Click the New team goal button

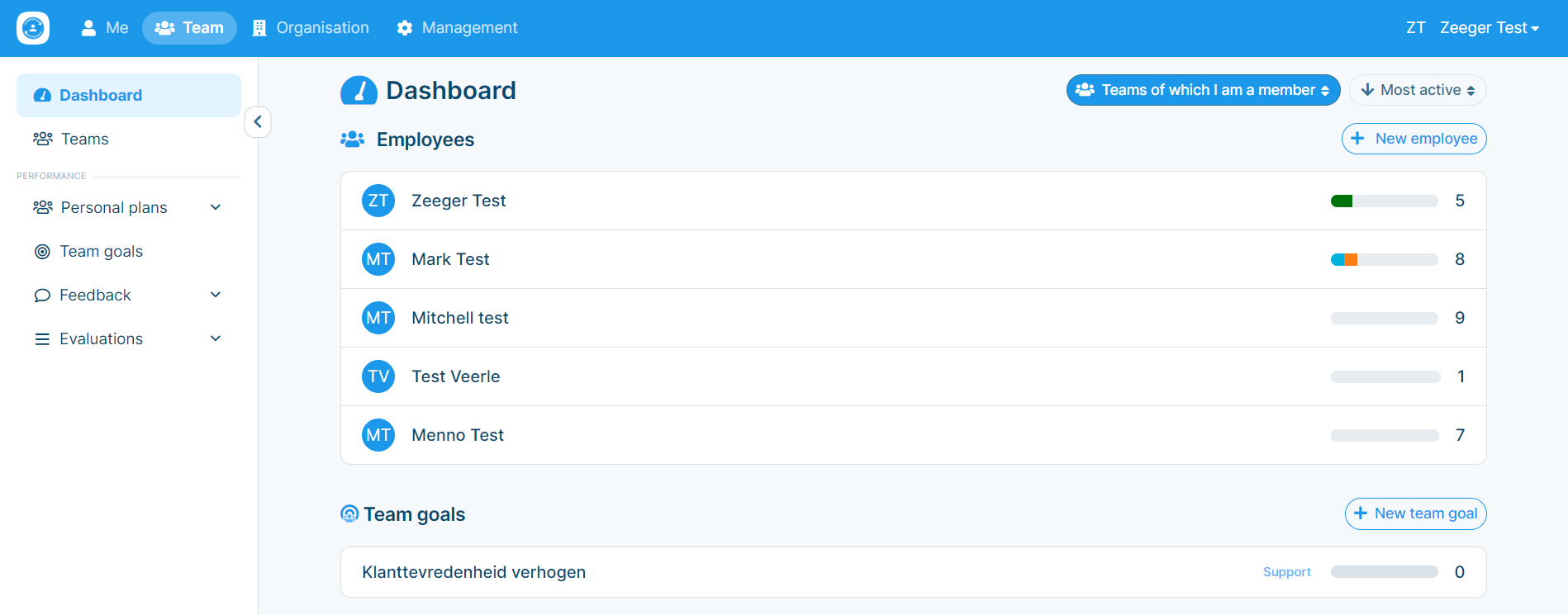coord(1415,513)
